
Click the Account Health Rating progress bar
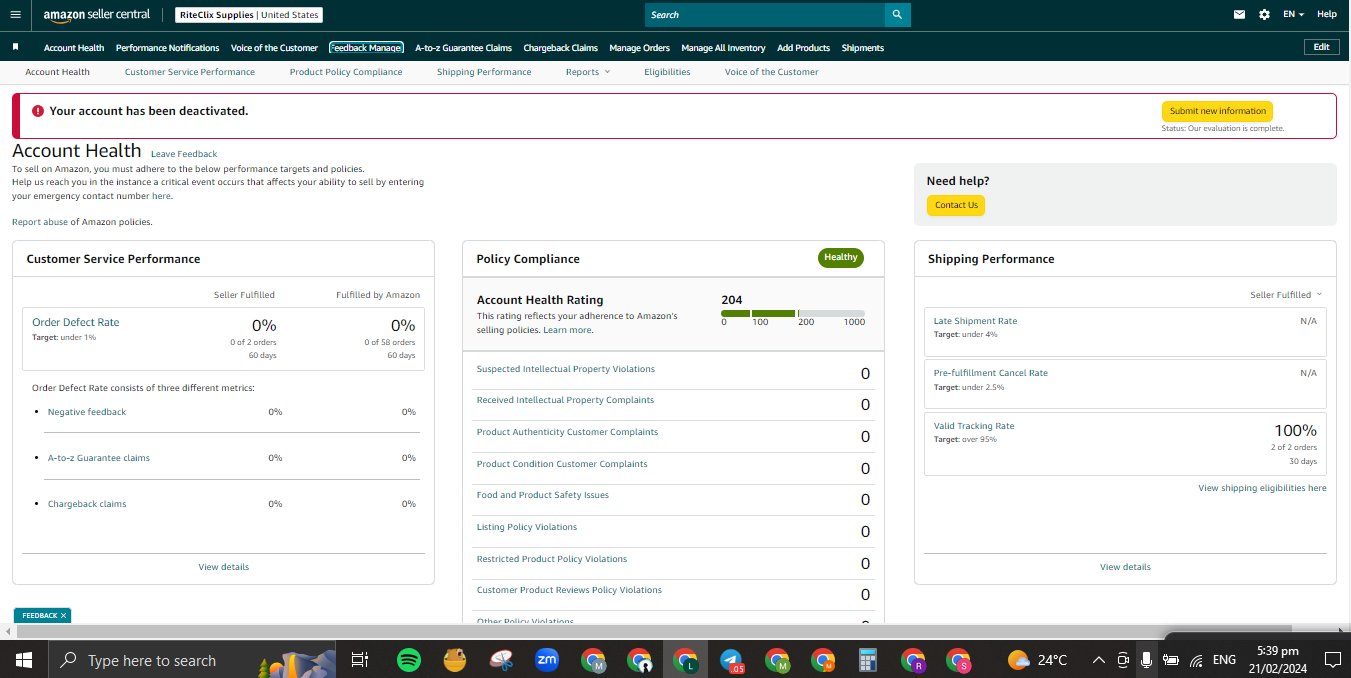coord(793,314)
